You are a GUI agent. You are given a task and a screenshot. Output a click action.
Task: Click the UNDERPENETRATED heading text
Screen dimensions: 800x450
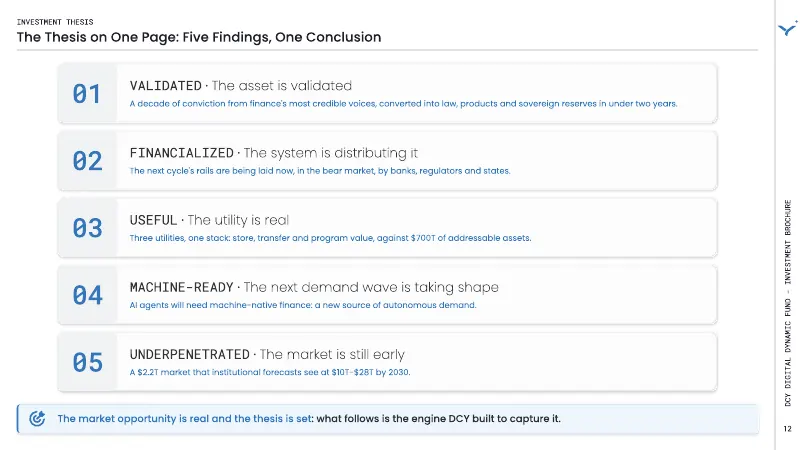189,354
